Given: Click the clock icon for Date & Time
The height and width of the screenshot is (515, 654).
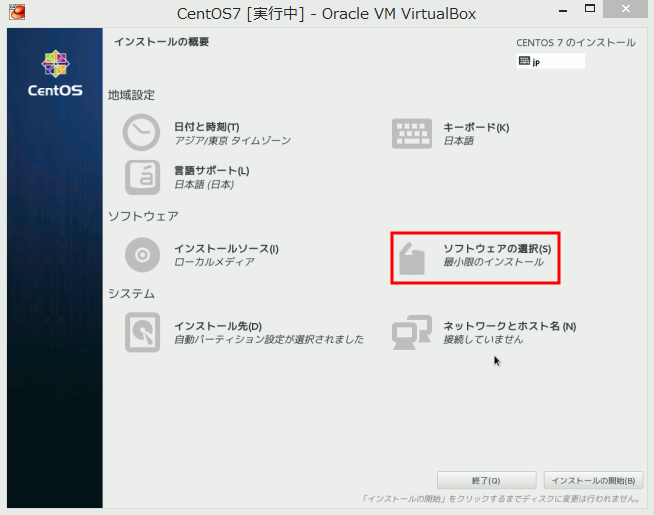Looking at the screenshot, I should (x=142, y=133).
